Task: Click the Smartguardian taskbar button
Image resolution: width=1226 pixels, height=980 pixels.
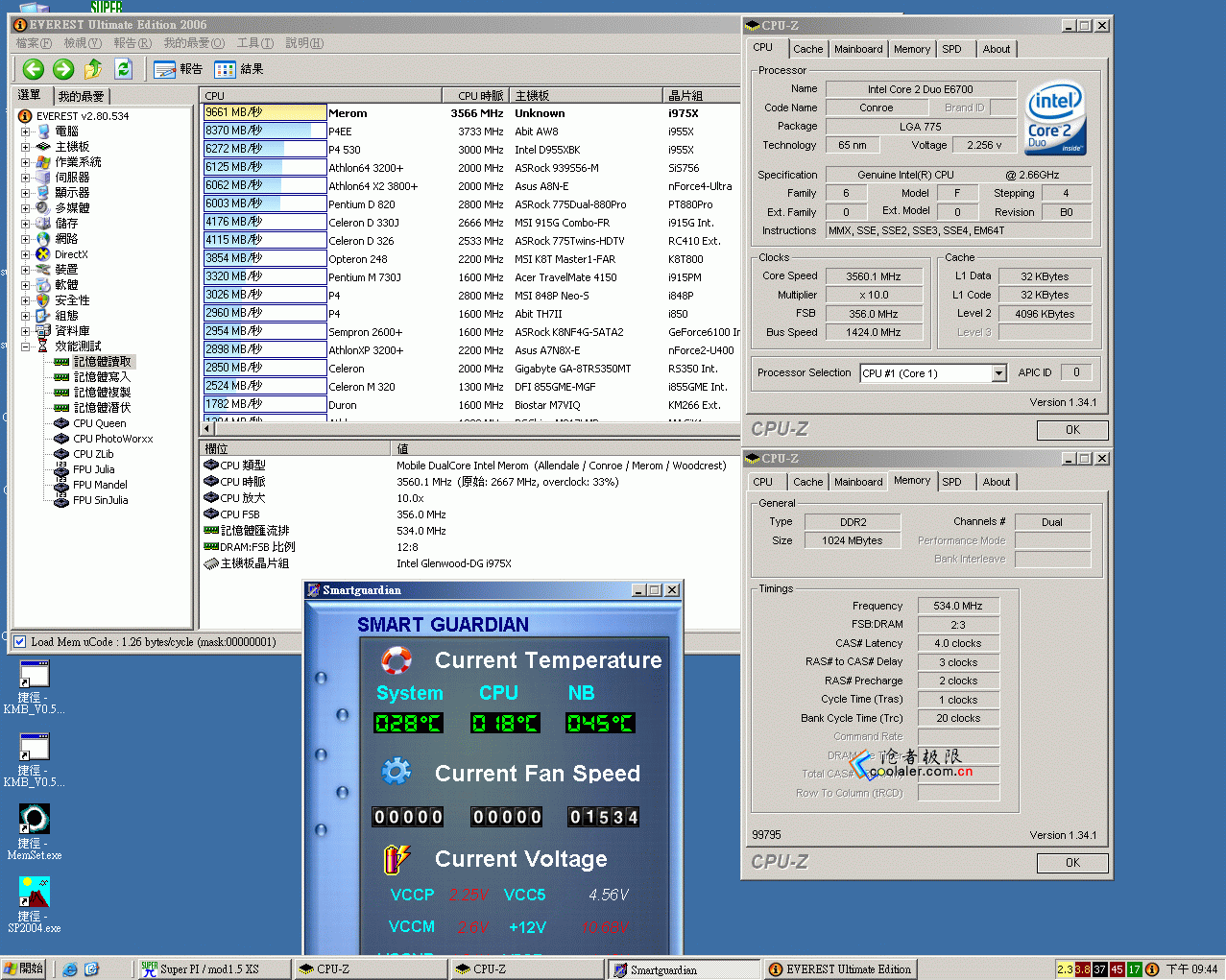Action: (x=683, y=969)
